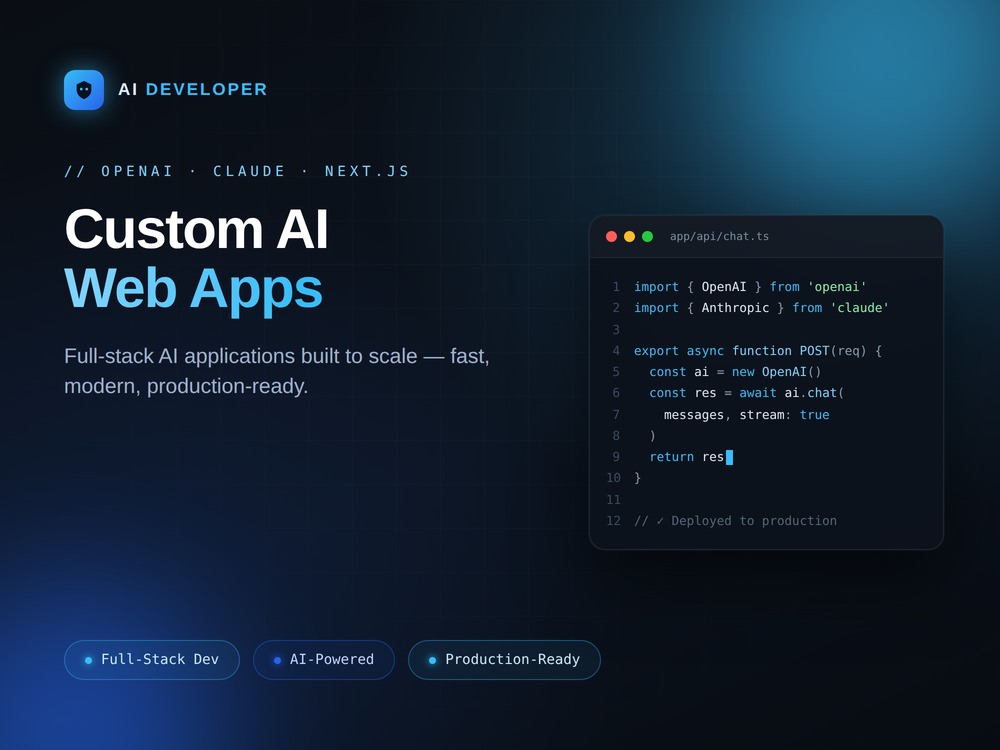Click the "Web Apps" blue headline
The height and width of the screenshot is (750, 1000).
coord(193,289)
